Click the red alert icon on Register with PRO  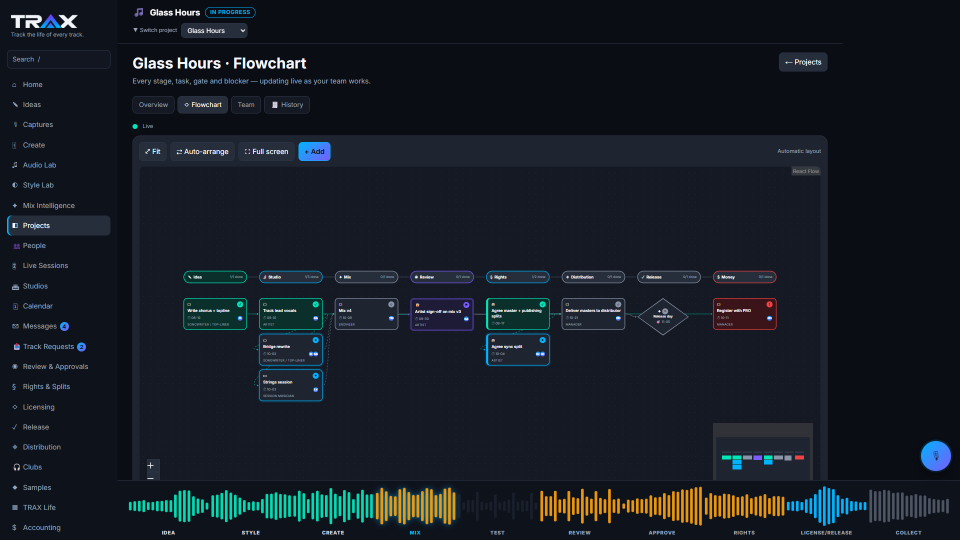[769, 304]
